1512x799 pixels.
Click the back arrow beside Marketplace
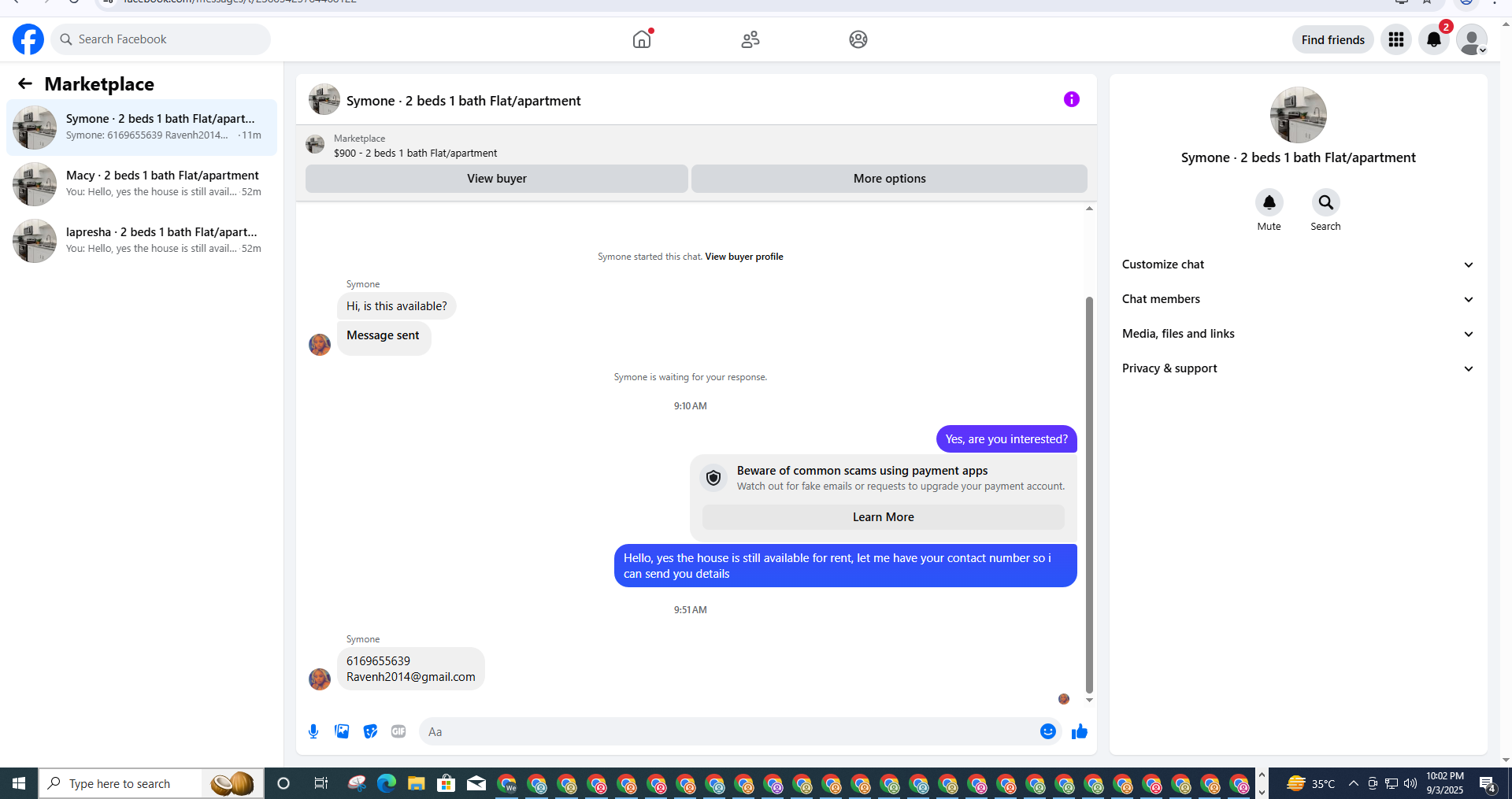[25, 83]
